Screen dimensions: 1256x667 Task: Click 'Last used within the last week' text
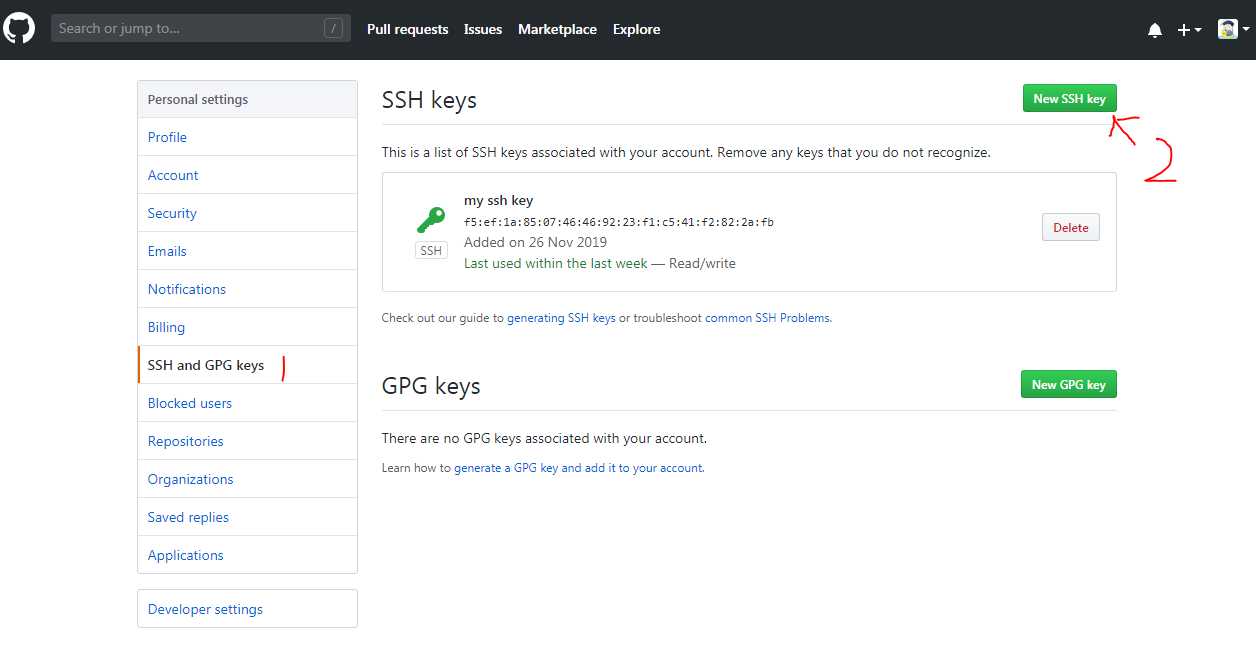(x=556, y=263)
